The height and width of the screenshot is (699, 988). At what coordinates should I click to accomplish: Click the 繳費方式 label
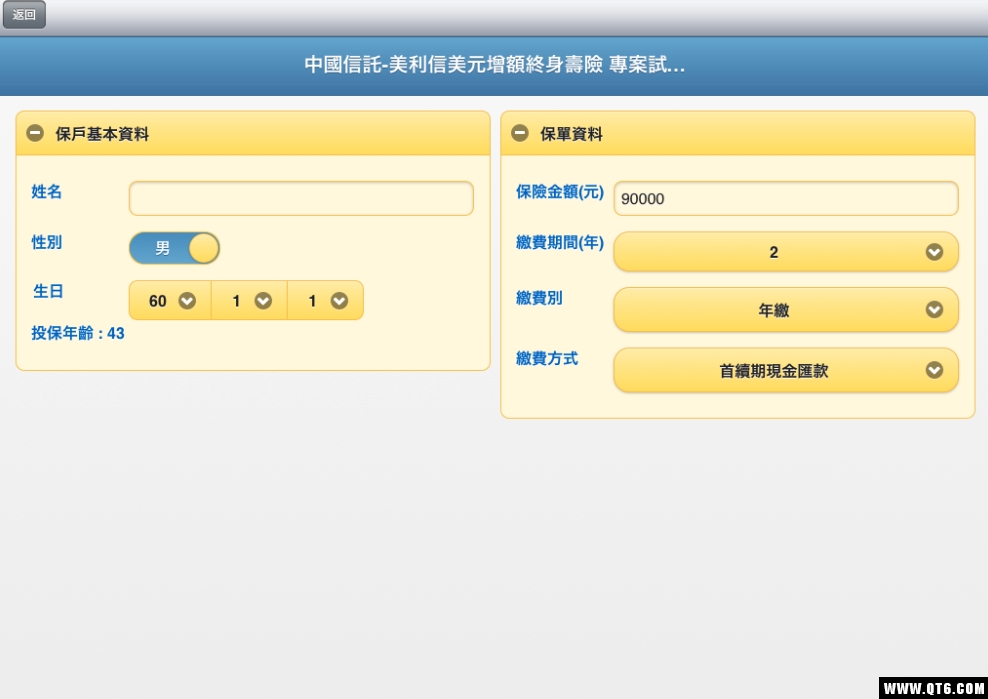point(547,359)
